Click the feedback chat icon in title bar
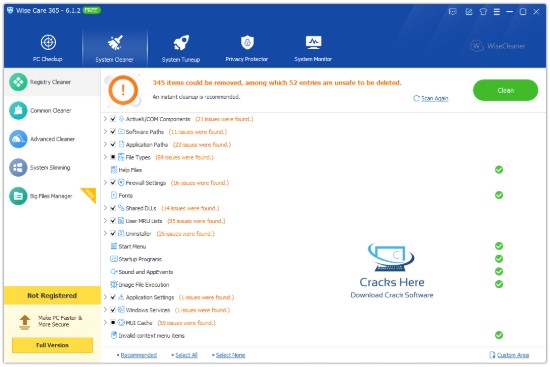 (x=452, y=12)
